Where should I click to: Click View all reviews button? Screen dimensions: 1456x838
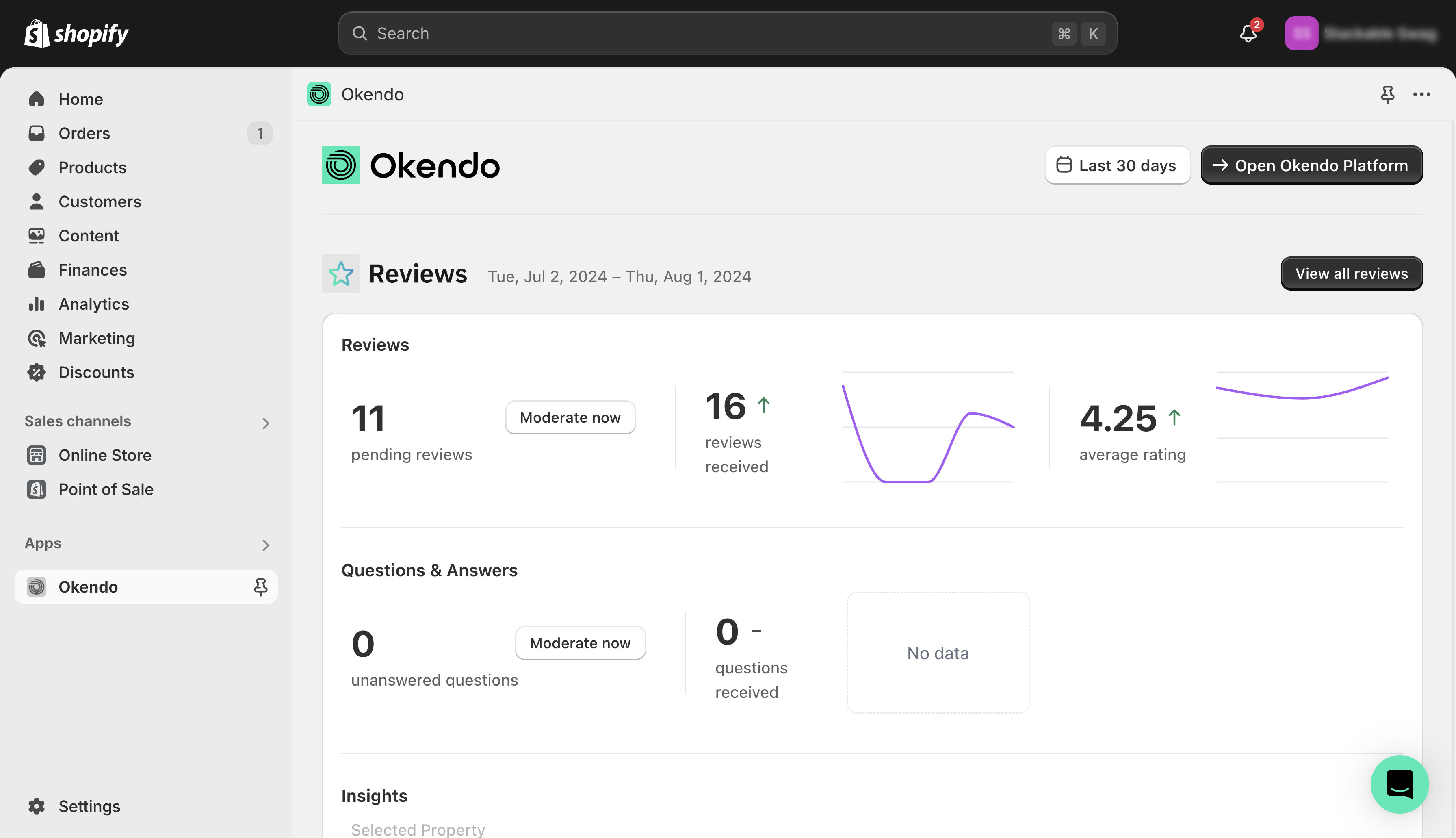click(1351, 274)
